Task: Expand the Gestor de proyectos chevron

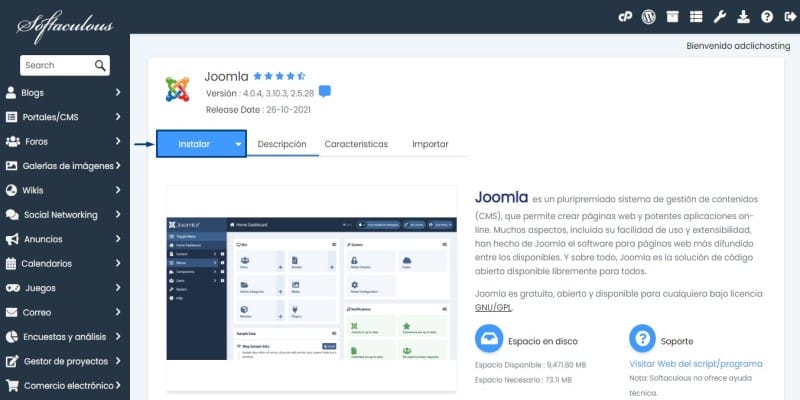Action: tap(118, 361)
